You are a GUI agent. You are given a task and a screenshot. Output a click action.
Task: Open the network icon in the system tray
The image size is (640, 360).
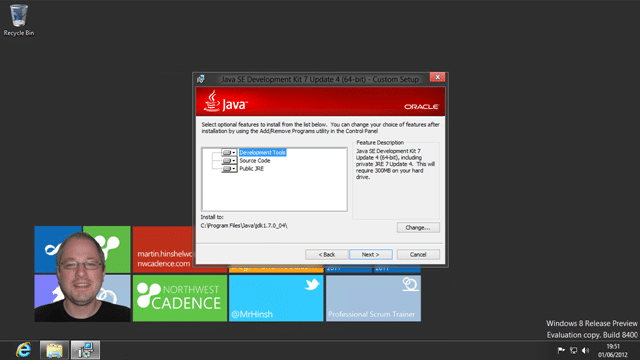(573, 350)
